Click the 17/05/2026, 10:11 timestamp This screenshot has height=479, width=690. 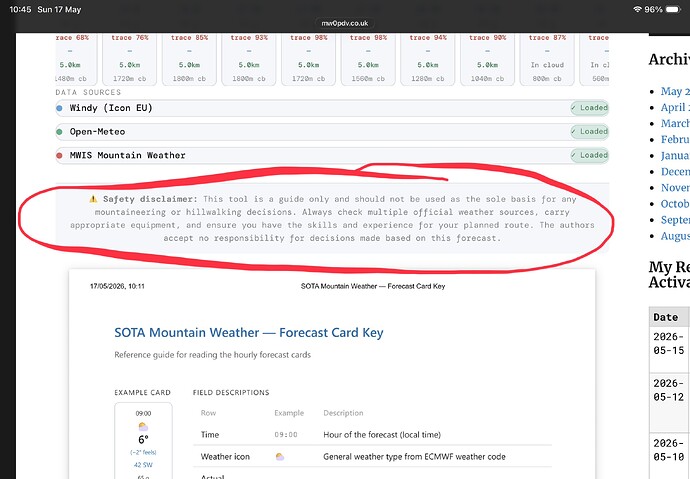pos(117,286)
